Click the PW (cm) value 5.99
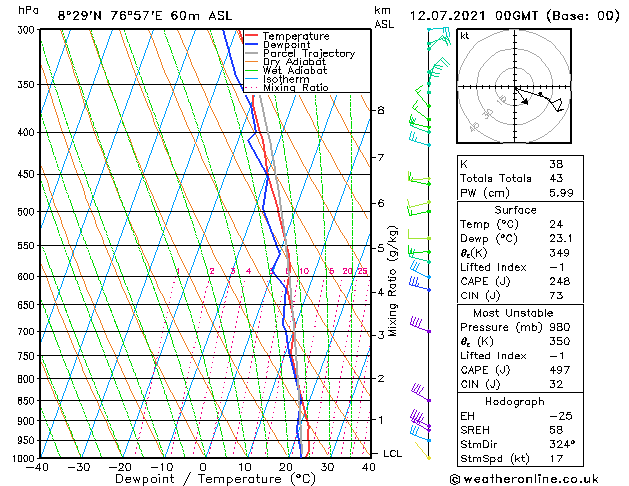629x486 pixels. 561,193
